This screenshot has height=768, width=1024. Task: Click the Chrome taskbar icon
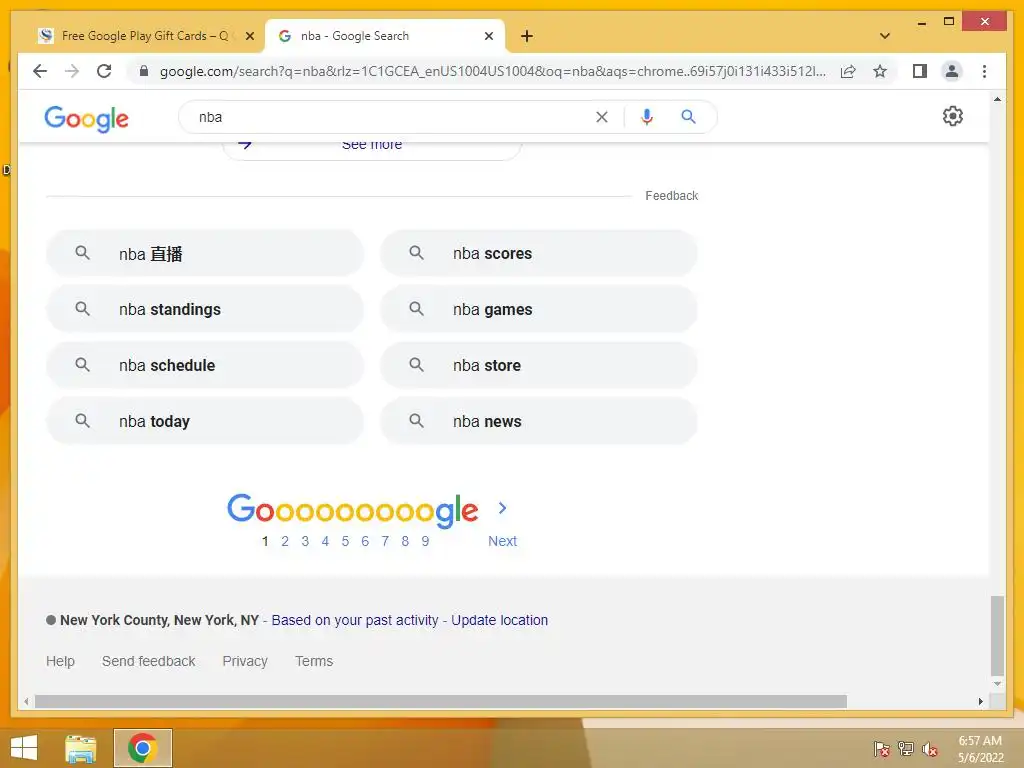coord(142,748)
